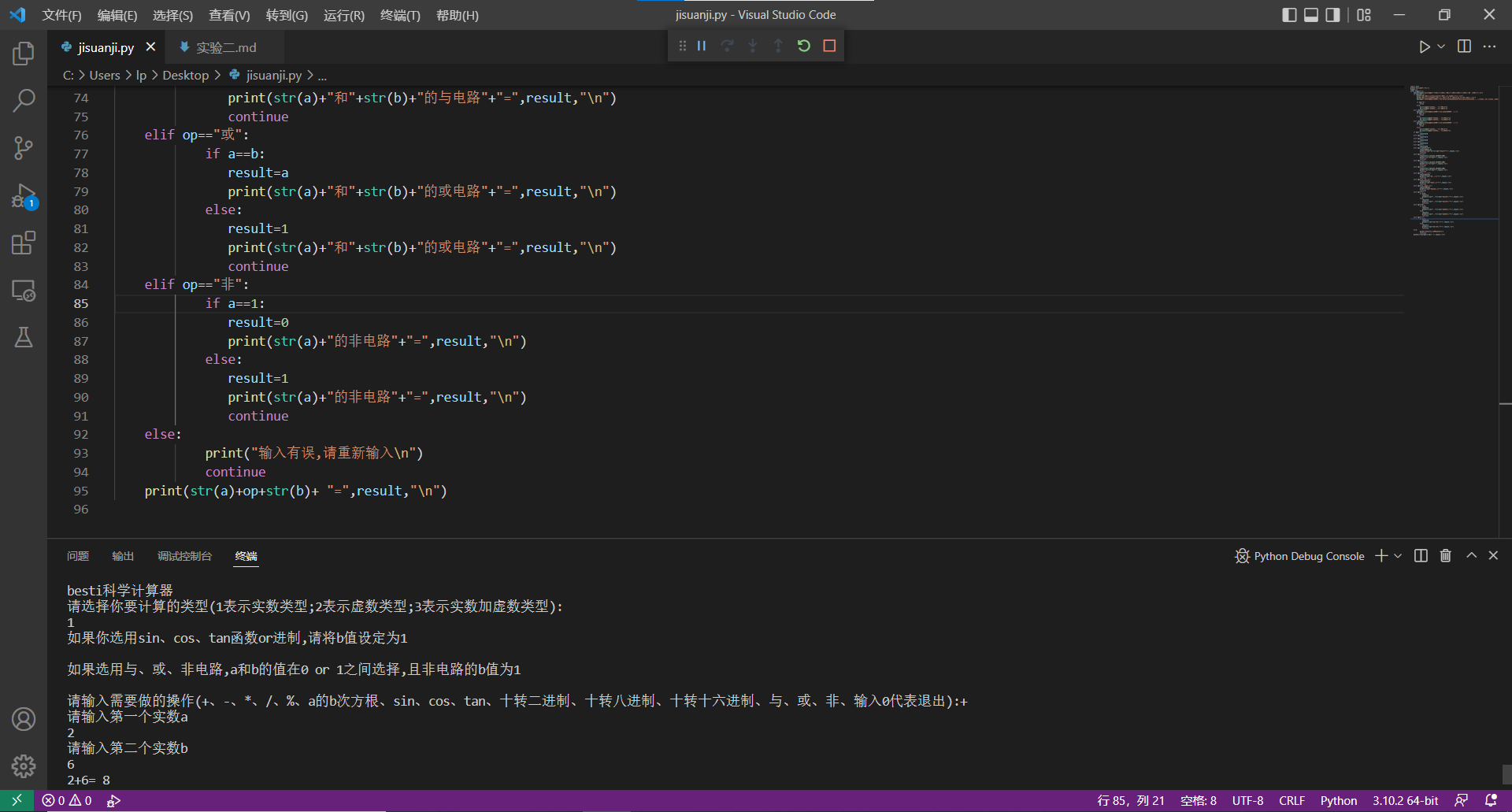Open the Run and Debug view
Viewport: 1512px width, 812px height.
(x=24, y=195)
